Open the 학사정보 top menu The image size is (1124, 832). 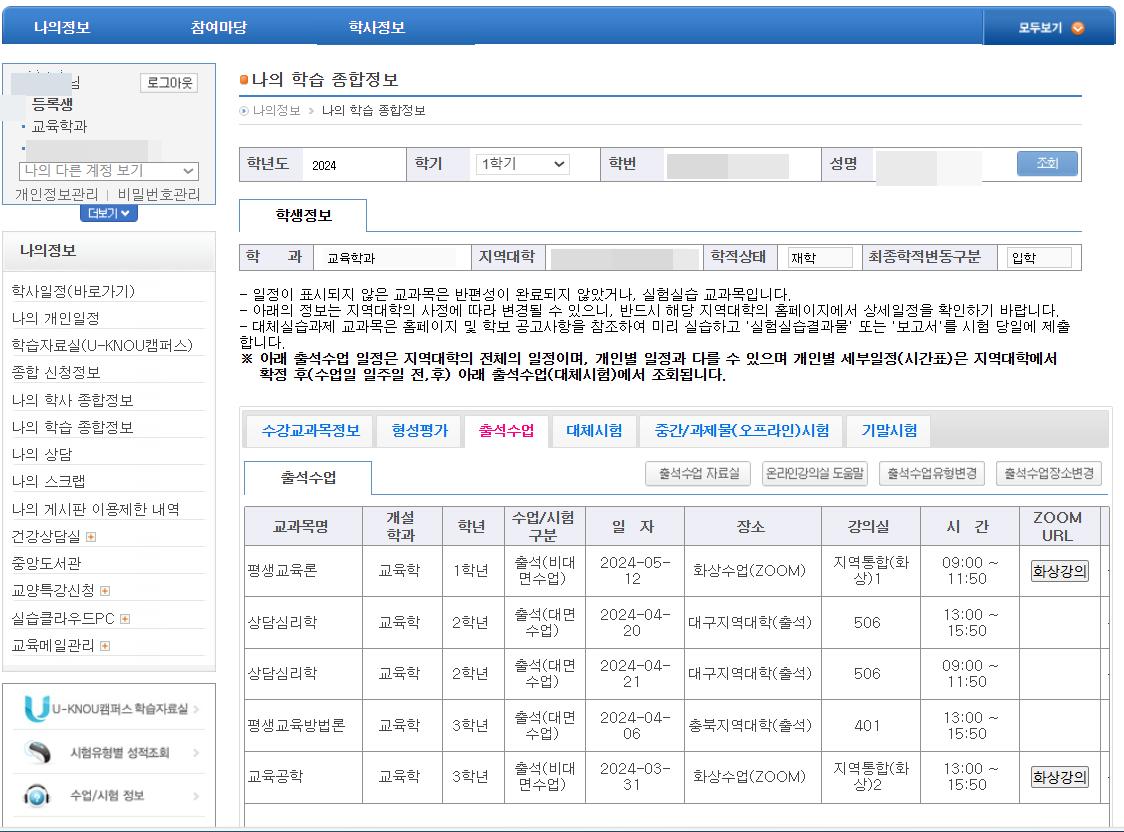(x=377, y=27)
